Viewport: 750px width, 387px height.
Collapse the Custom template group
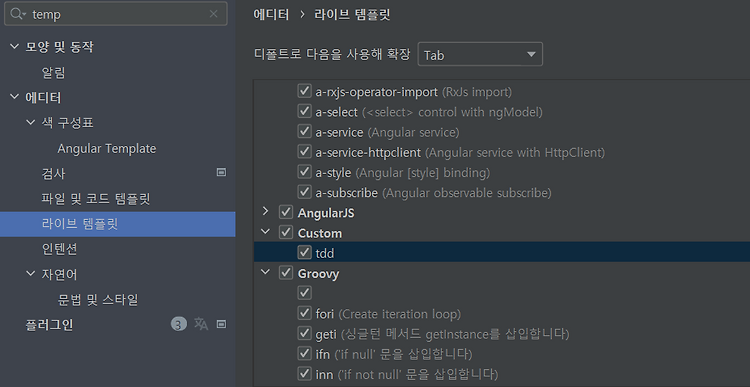point(265,232)
